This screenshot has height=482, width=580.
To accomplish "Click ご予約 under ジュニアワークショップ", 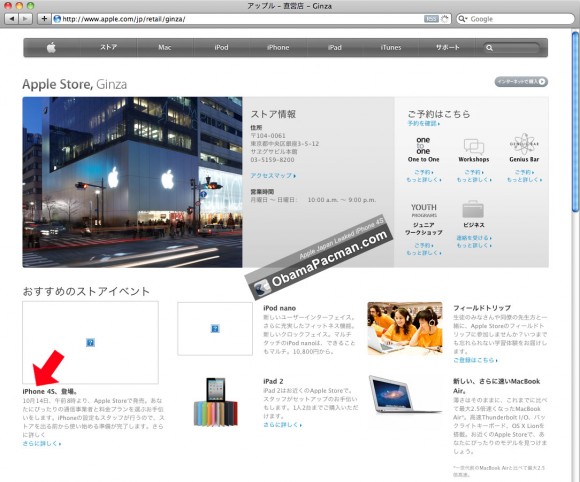I will (x=424, y=245).
